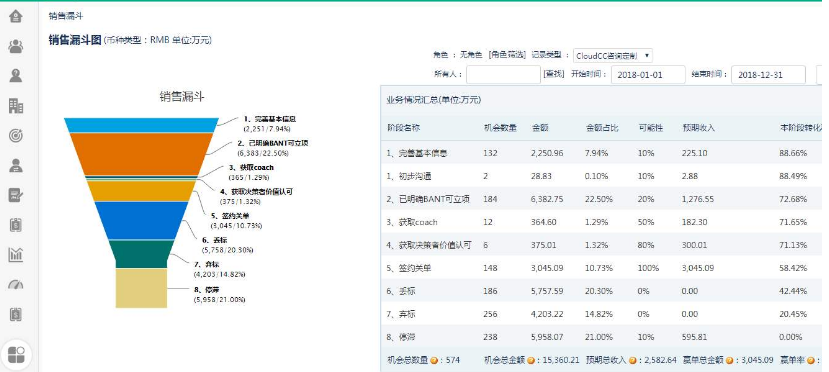Click opportunity count cell 256

click(x=490, y=314)
